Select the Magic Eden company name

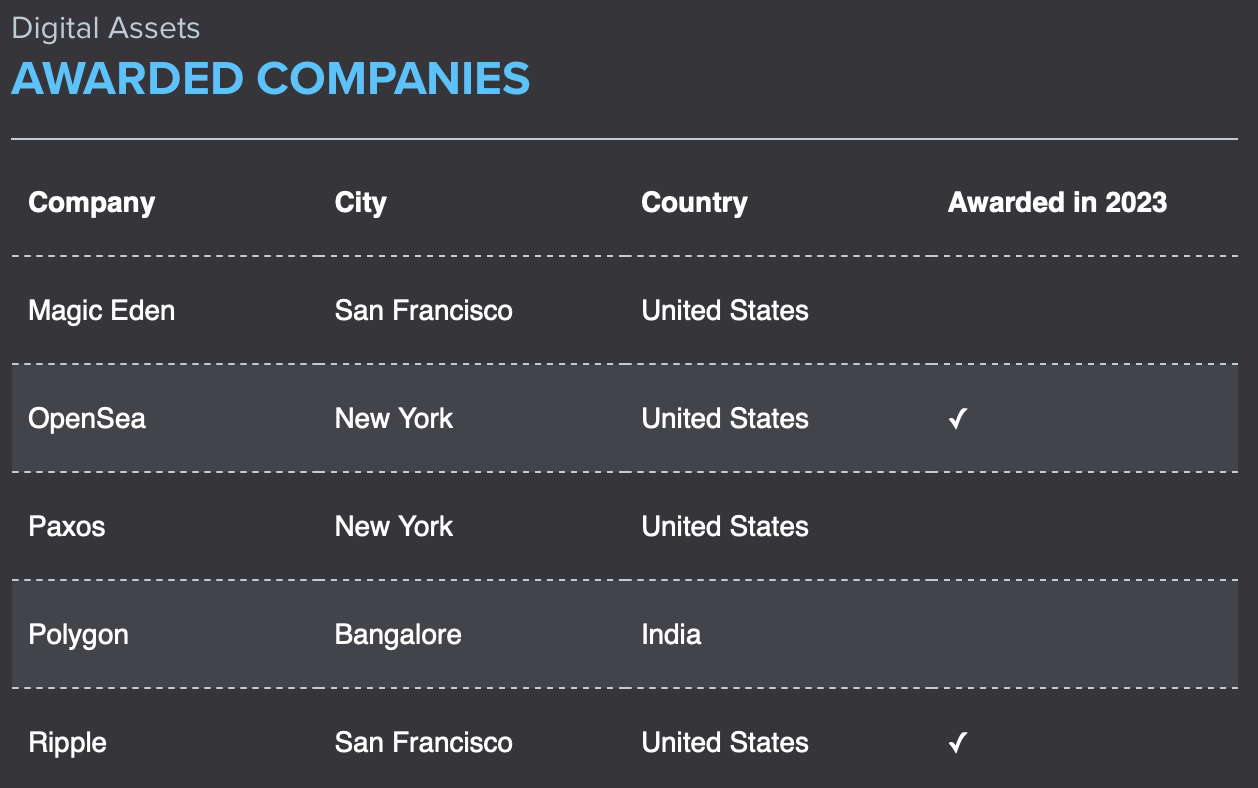click(102, 311)
